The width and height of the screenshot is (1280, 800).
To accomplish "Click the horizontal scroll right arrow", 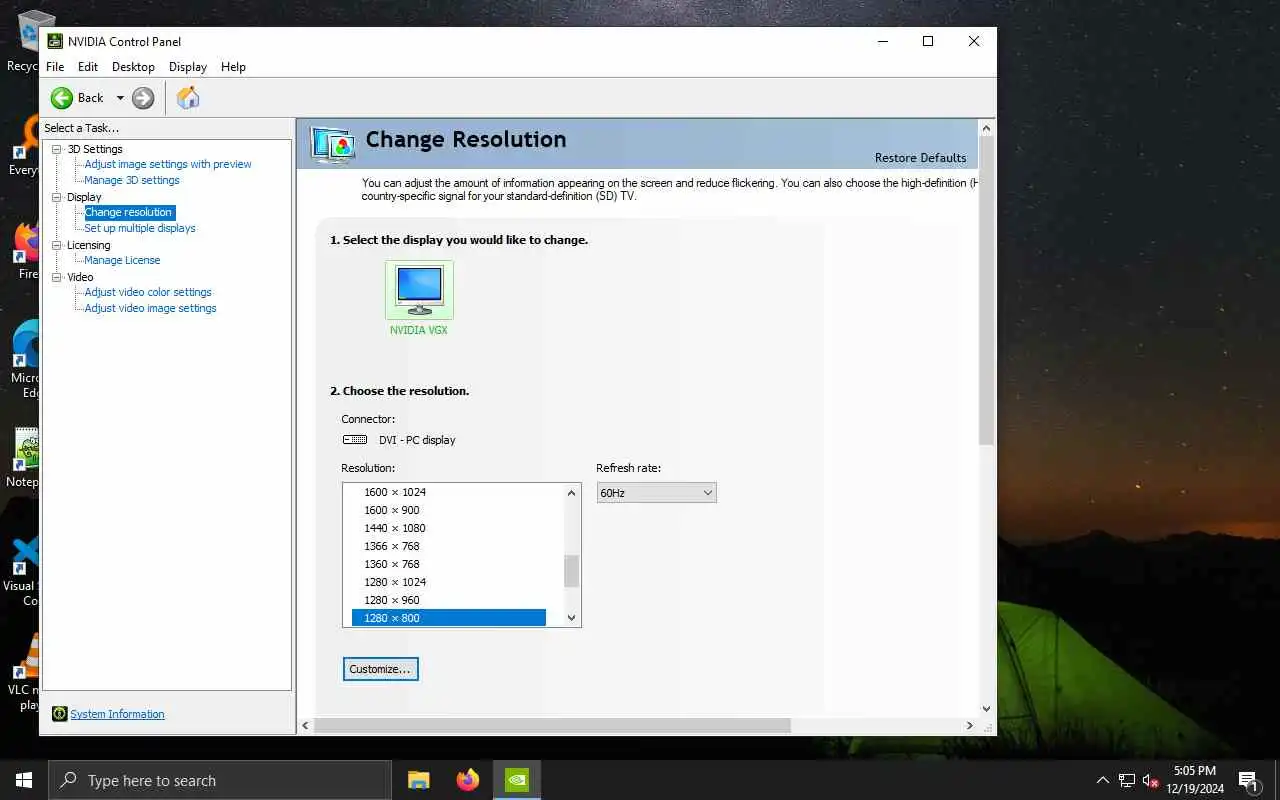I will 969,725.
